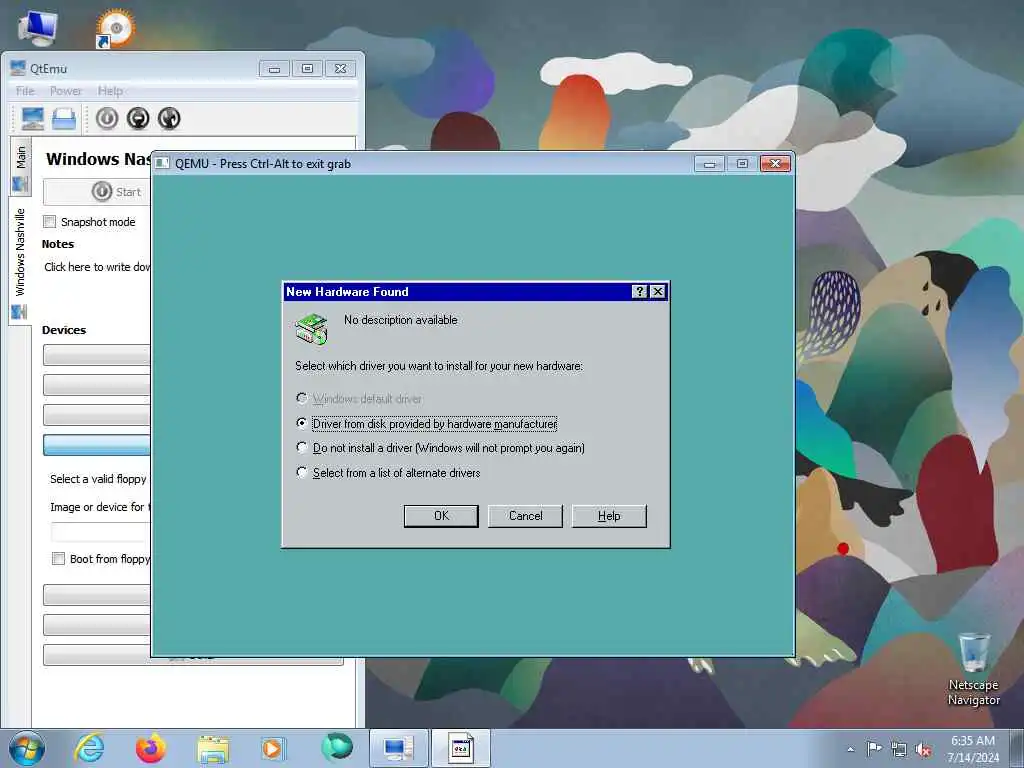Image resolution: width=1024 pixels, height=768 pixels.
Task: Click the muted volume tray icon
Action: [923, 749]
